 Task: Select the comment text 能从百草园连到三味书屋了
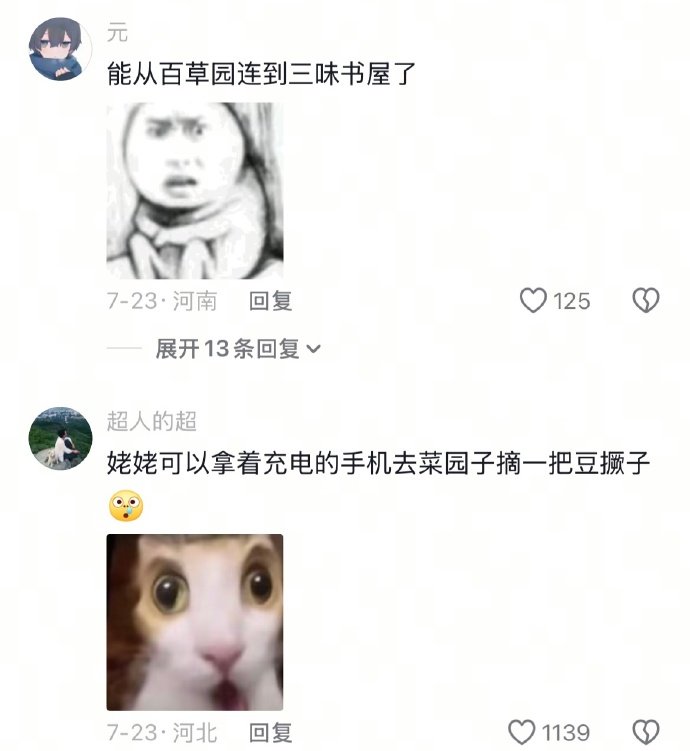(x=261, y=74)
